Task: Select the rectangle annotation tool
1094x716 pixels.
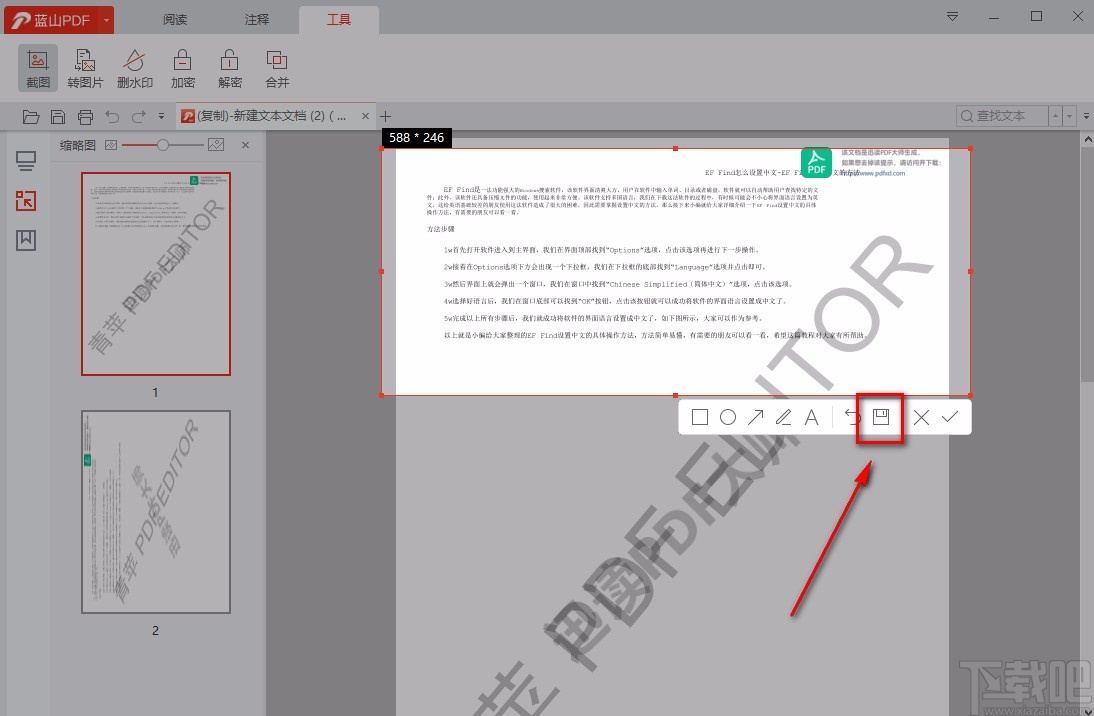Action: pyautogui.click(x=700, y=417)
